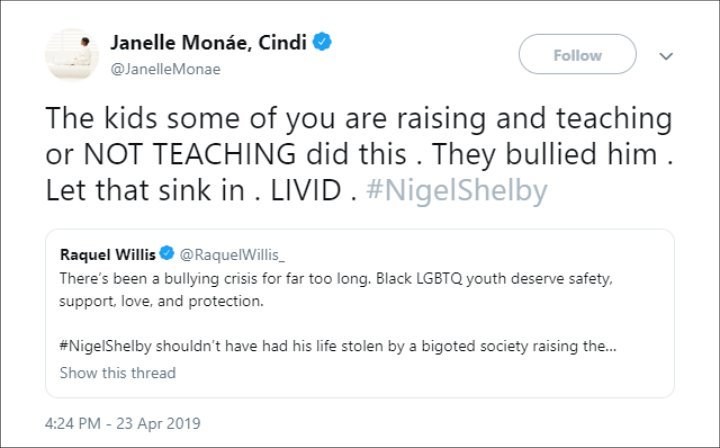Open the Janelle Monáe, Cindi display name
720x448 pixels.
(x=208, y=43)
